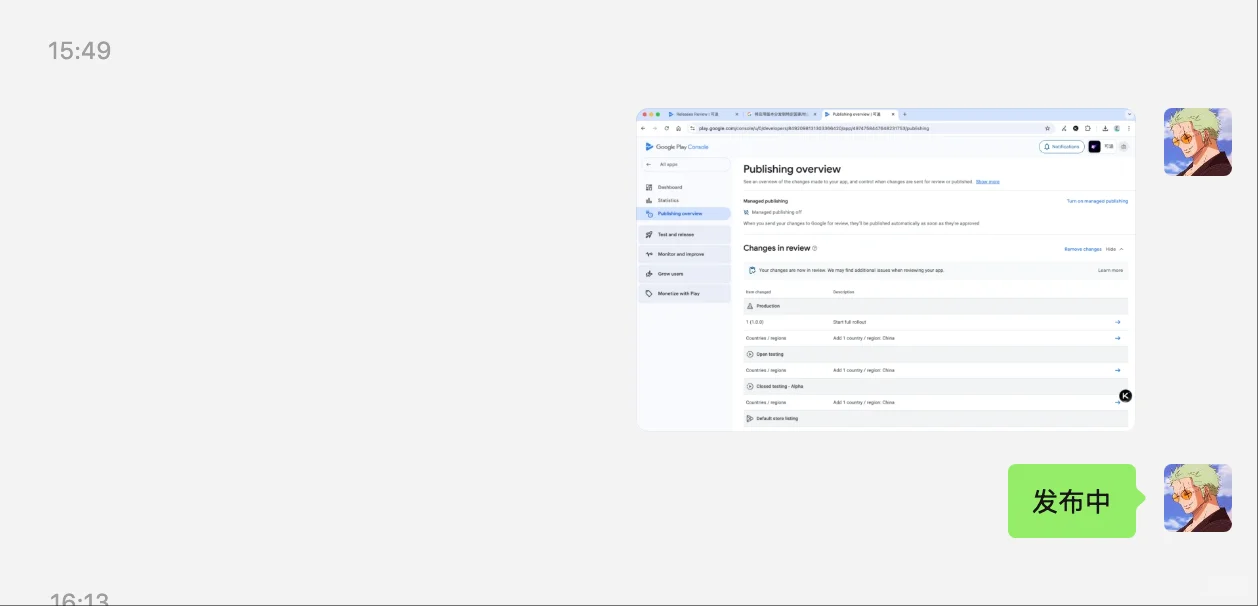Click the Google Play Console logo
Viewport: 1258px width, 606px height.
(x=679, y=147)
